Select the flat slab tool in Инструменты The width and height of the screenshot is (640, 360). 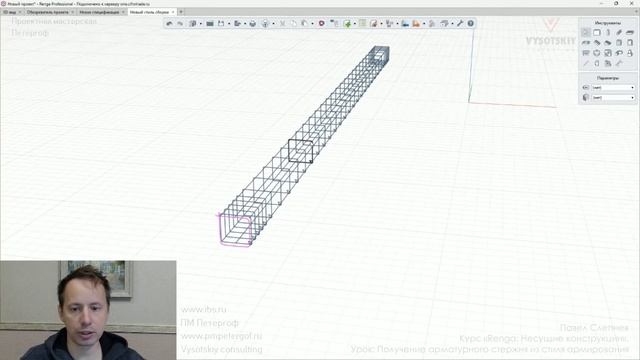tap(630, 33)
